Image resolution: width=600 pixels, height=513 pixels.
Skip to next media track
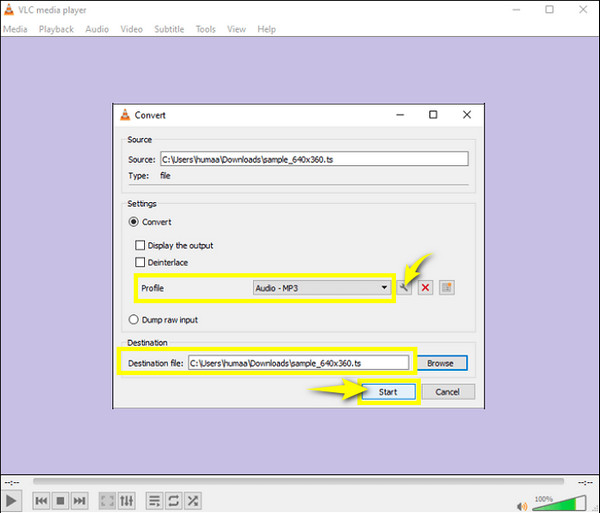(x=79, y=500)
